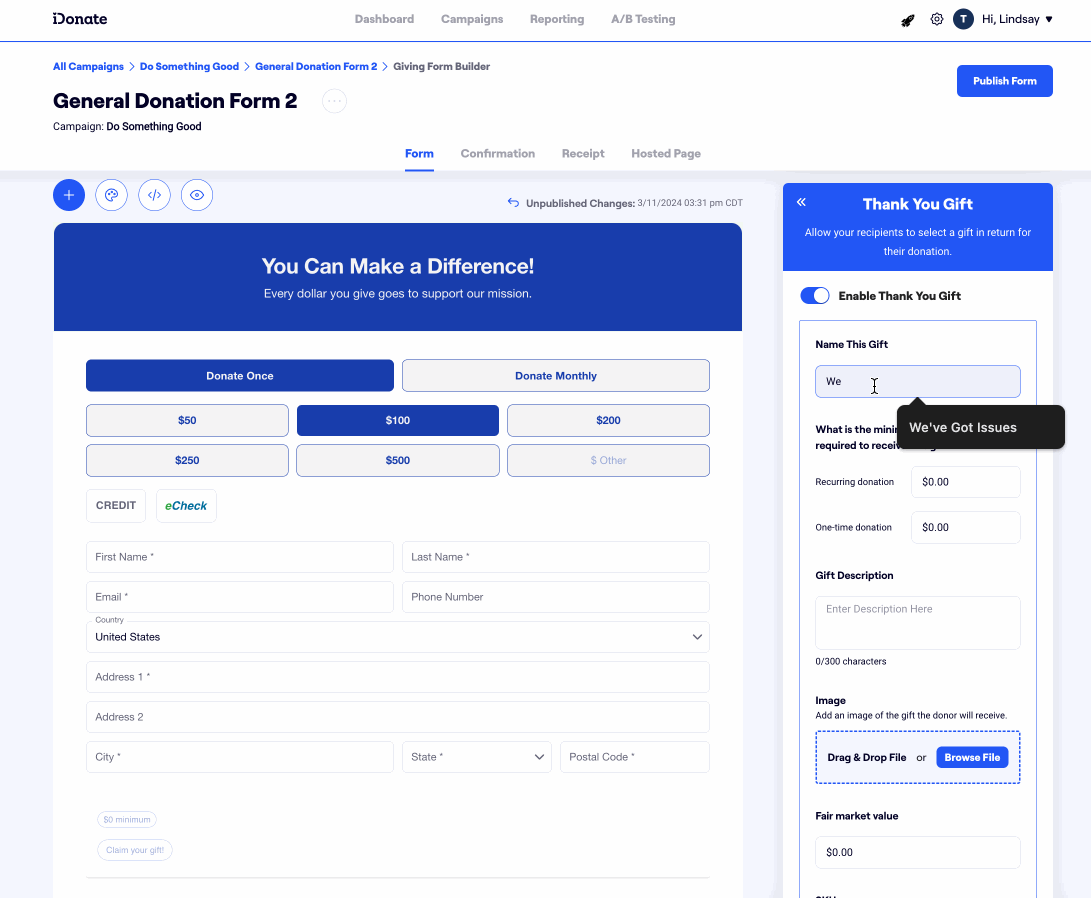Switch to the Confirmation tab
The image size is (1091, 898).
click(497, 154)
